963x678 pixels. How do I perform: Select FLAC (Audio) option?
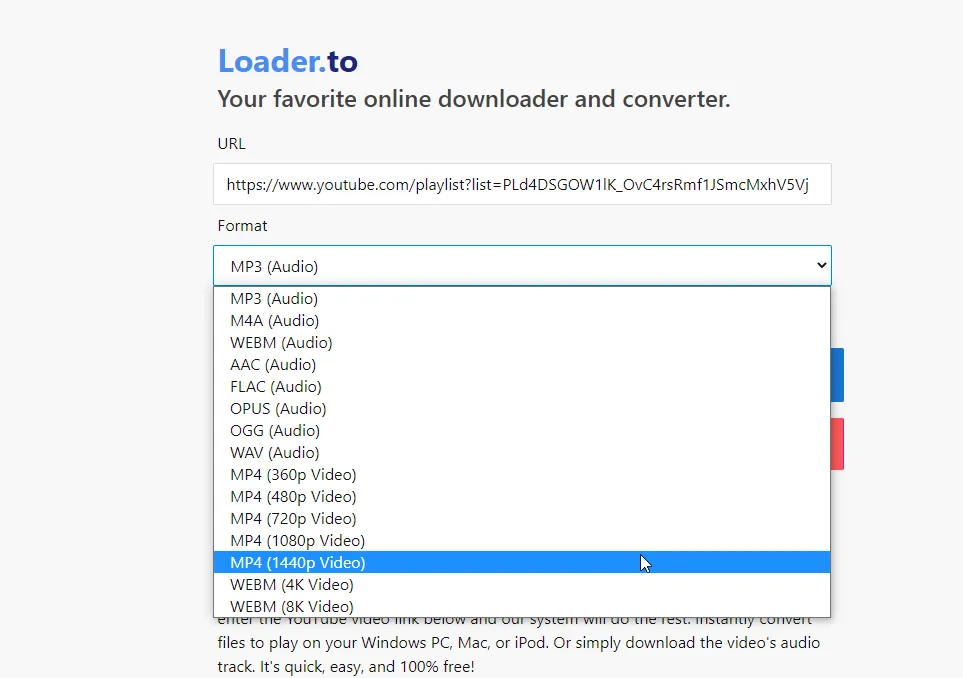click(x=522, y=387)
